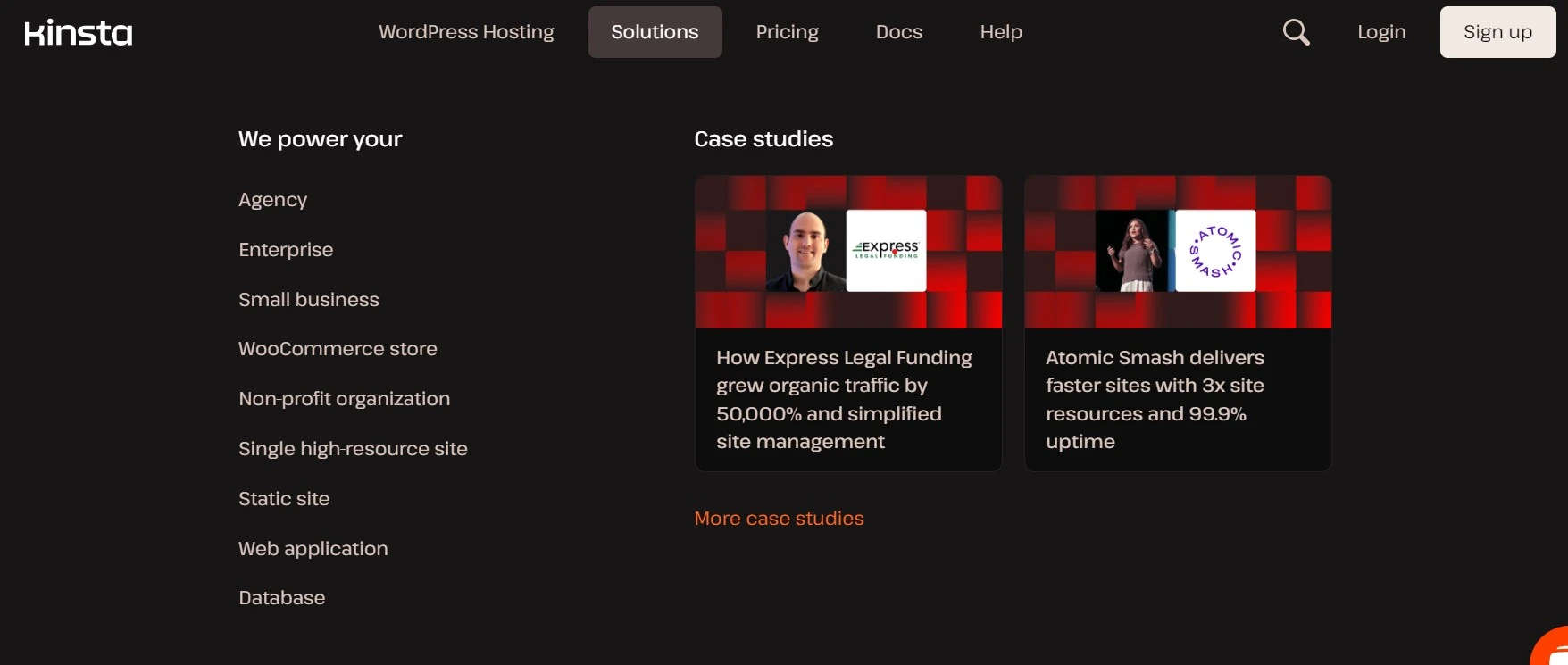Click the Login link
Viewport: 1568px width, 665px height.
(x=1381, y=32)
